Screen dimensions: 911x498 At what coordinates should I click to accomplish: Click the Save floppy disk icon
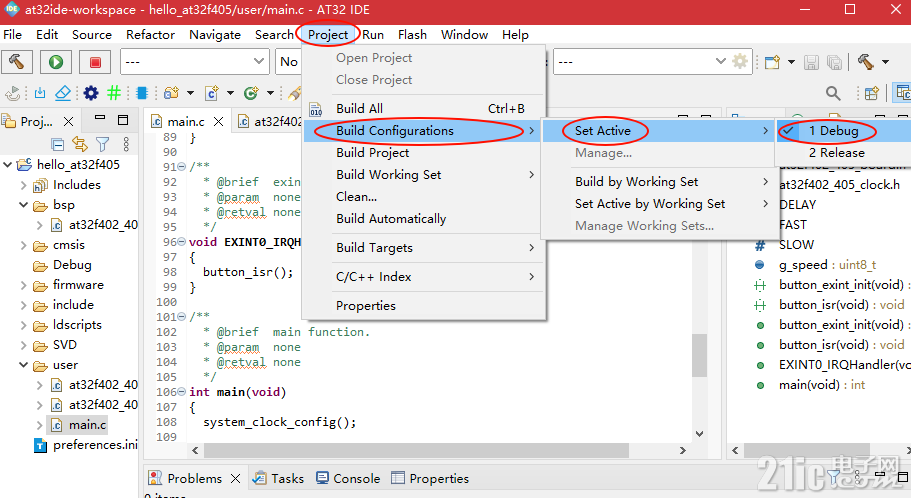click(812, 62)
